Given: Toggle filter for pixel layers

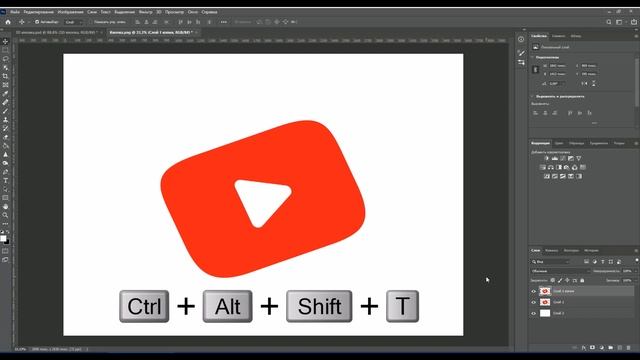Looking at the screenshot, I should click(x=587, y=262).
